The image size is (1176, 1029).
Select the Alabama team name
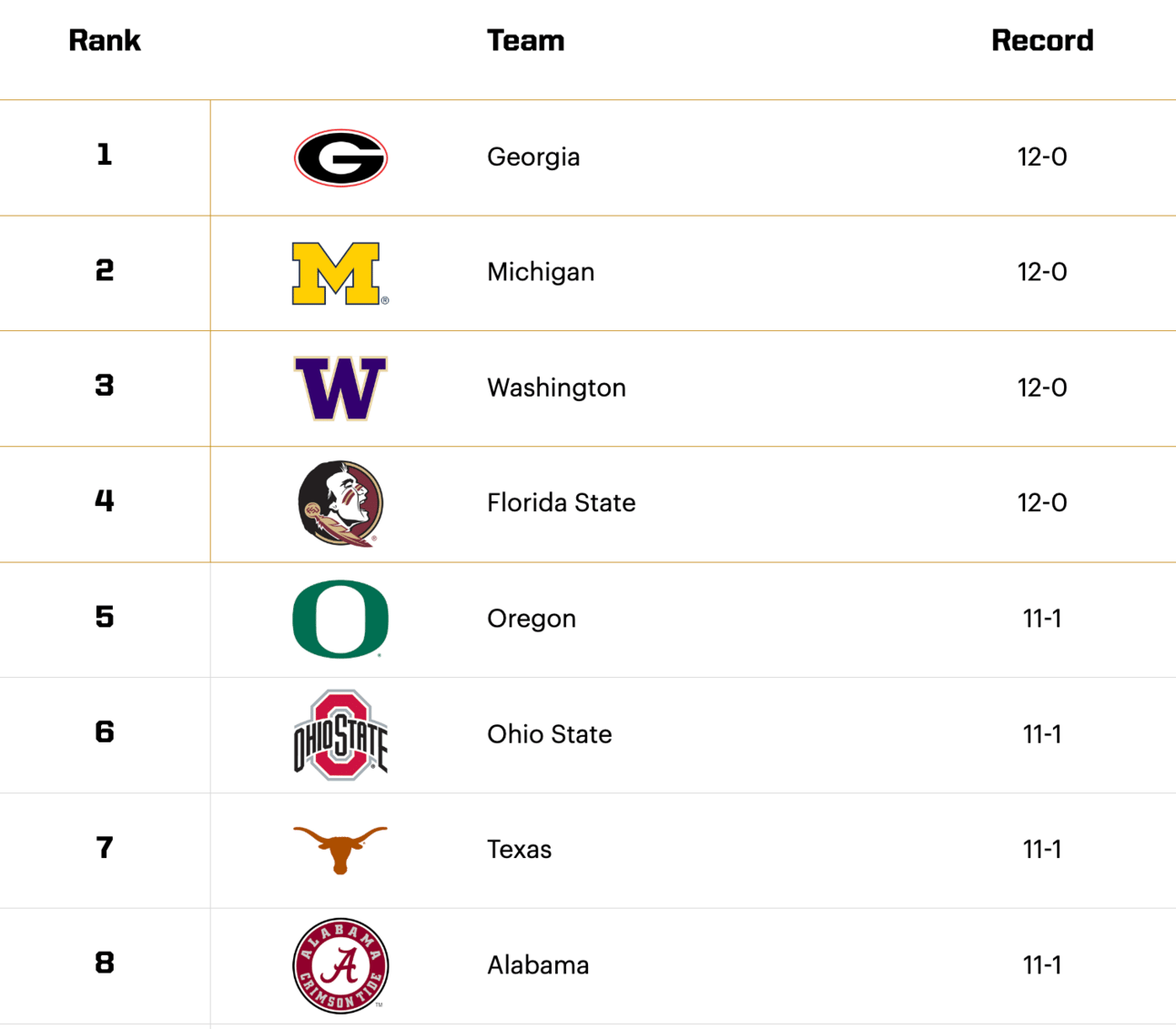pos(538,965)
